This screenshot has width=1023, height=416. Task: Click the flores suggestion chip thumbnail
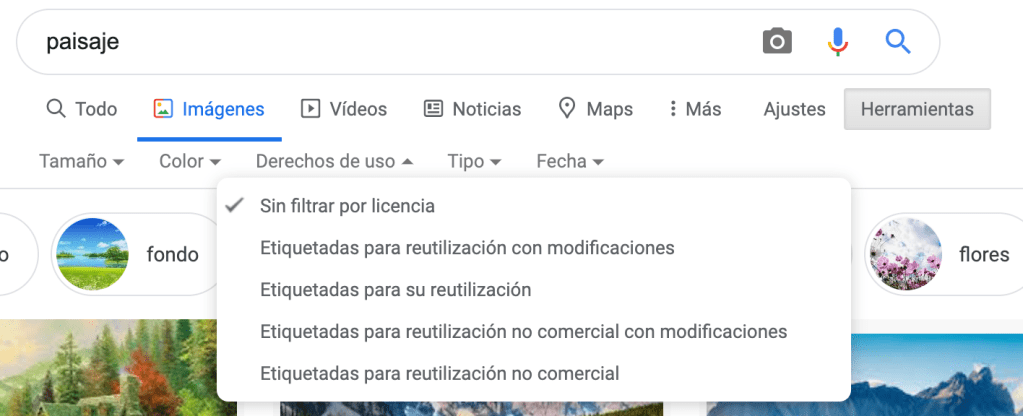[905, 255]
